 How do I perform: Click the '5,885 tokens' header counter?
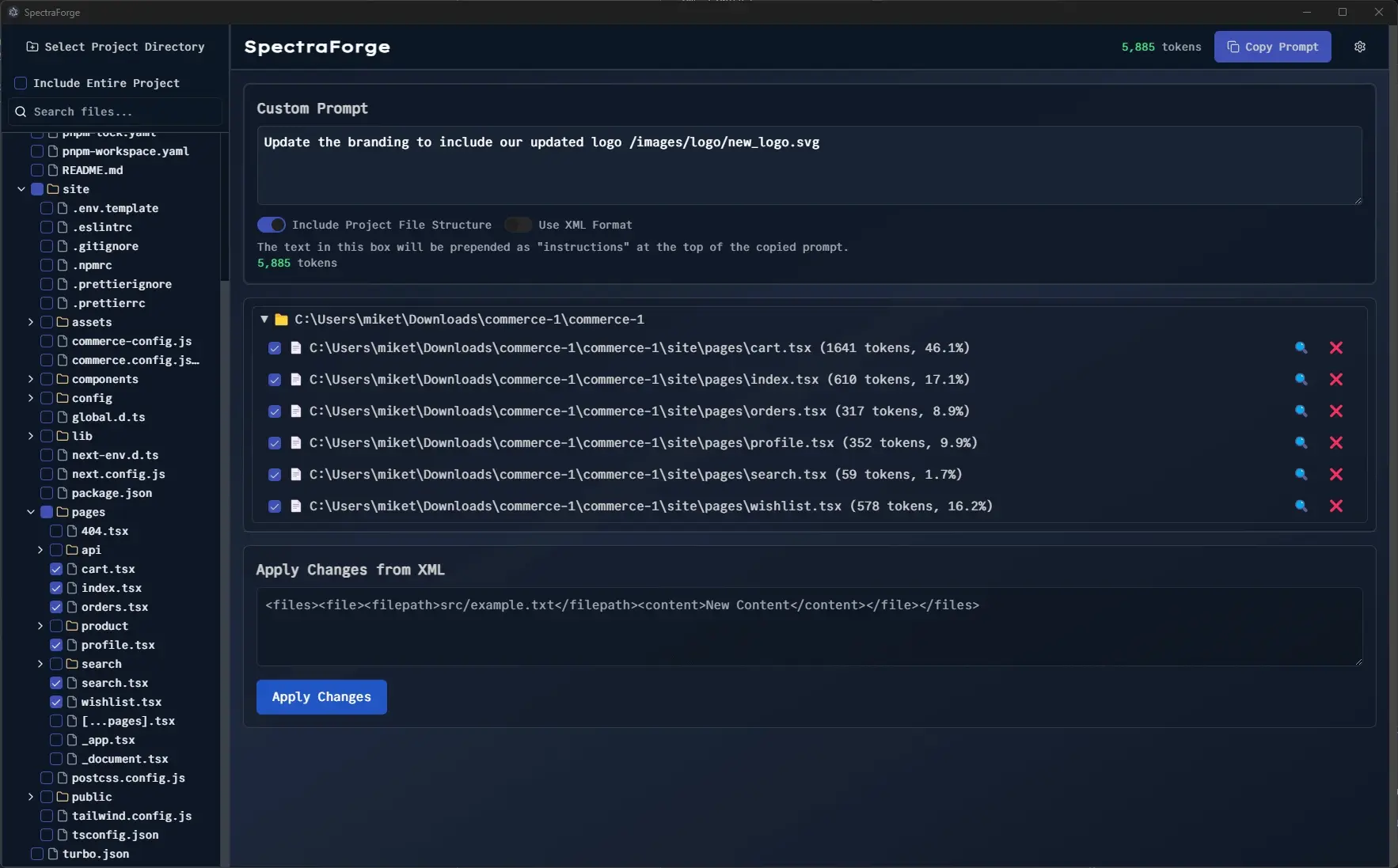click(1161, 47)
